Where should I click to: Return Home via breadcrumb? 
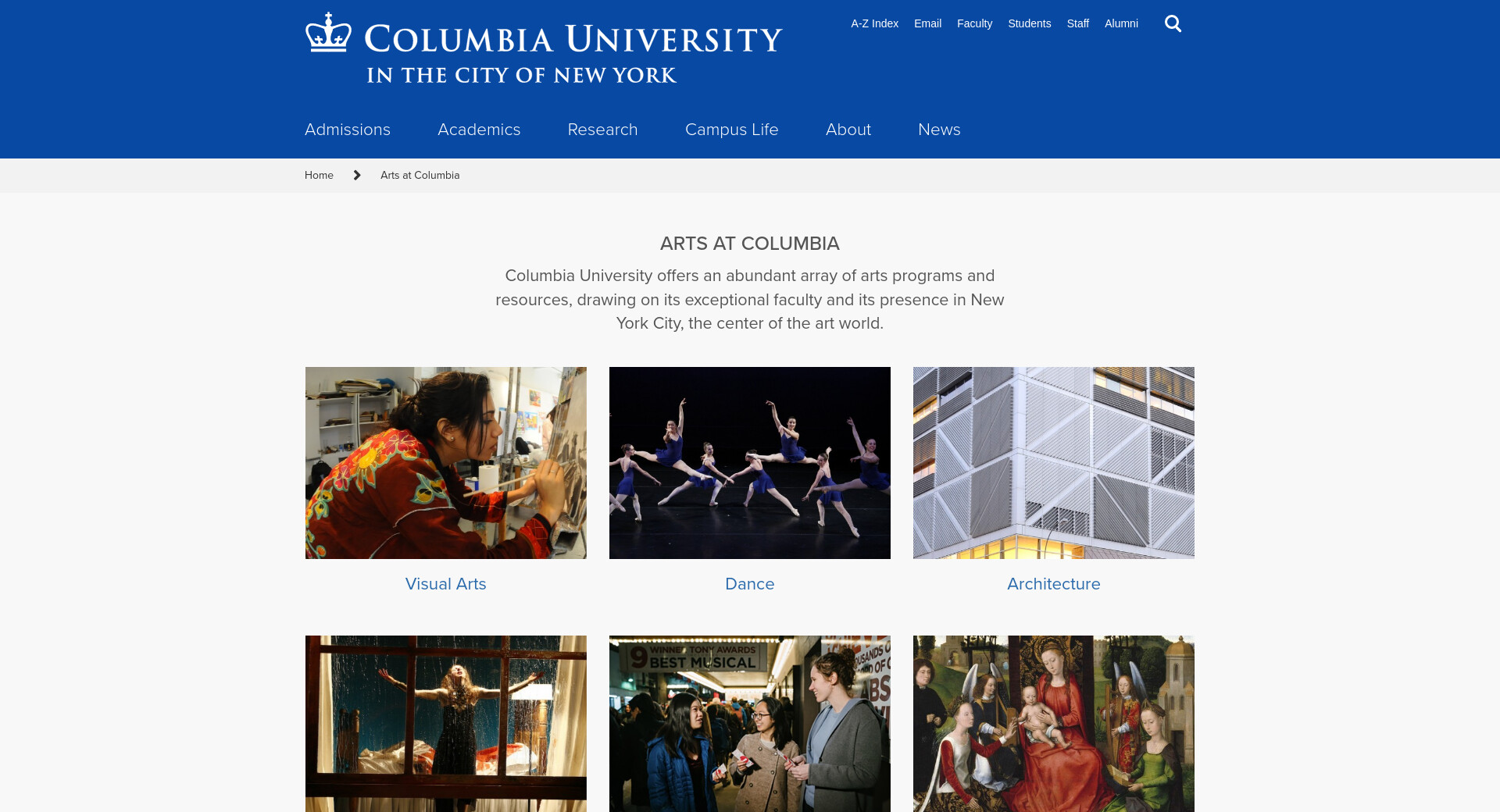(319, 175)
